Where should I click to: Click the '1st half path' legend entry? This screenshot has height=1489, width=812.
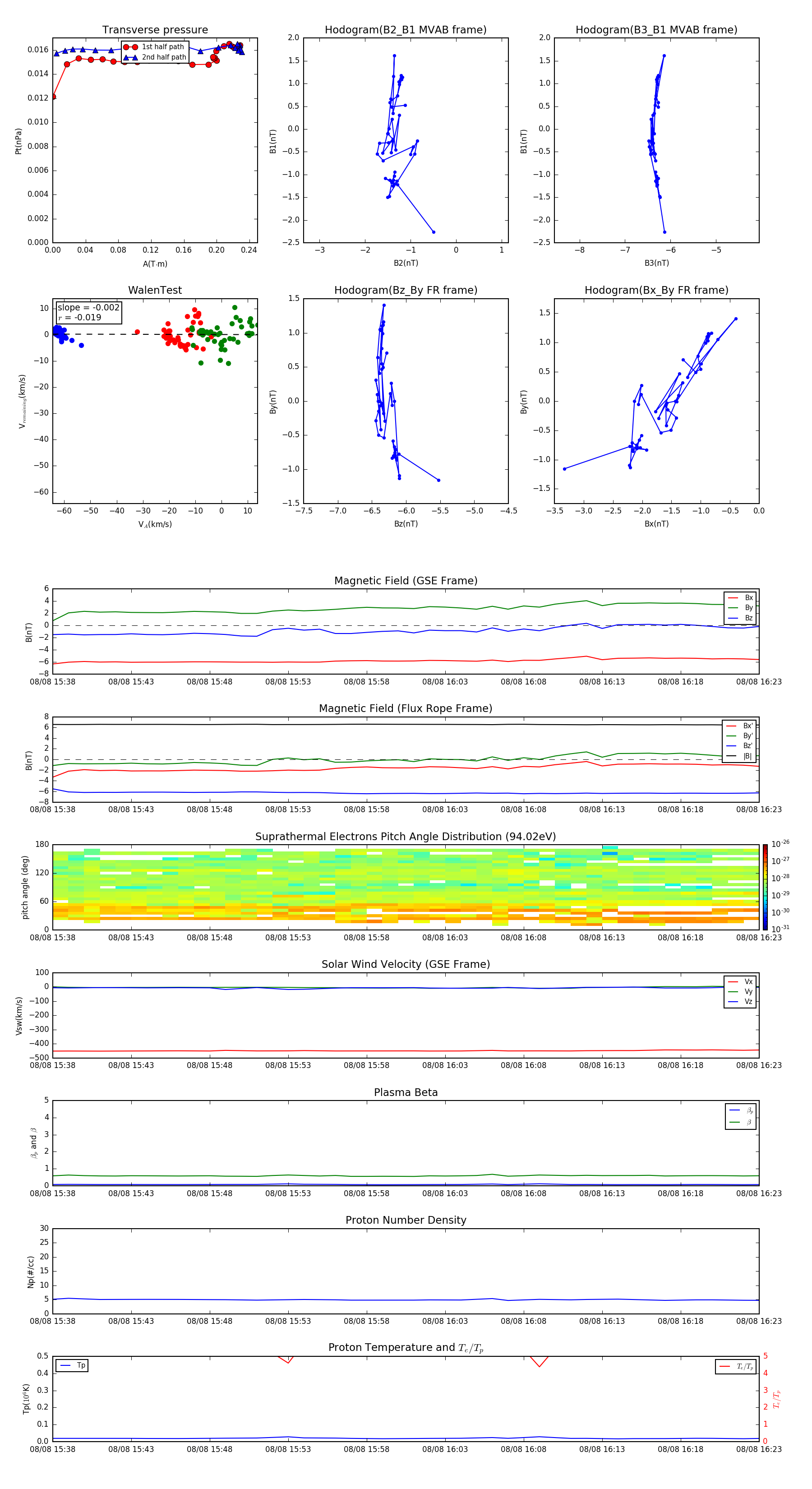[154, 47]
